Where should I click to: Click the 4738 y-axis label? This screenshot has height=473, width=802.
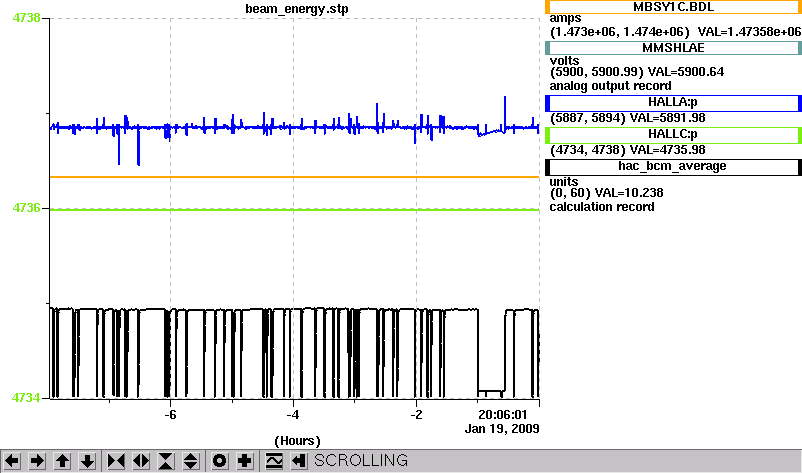26,18
